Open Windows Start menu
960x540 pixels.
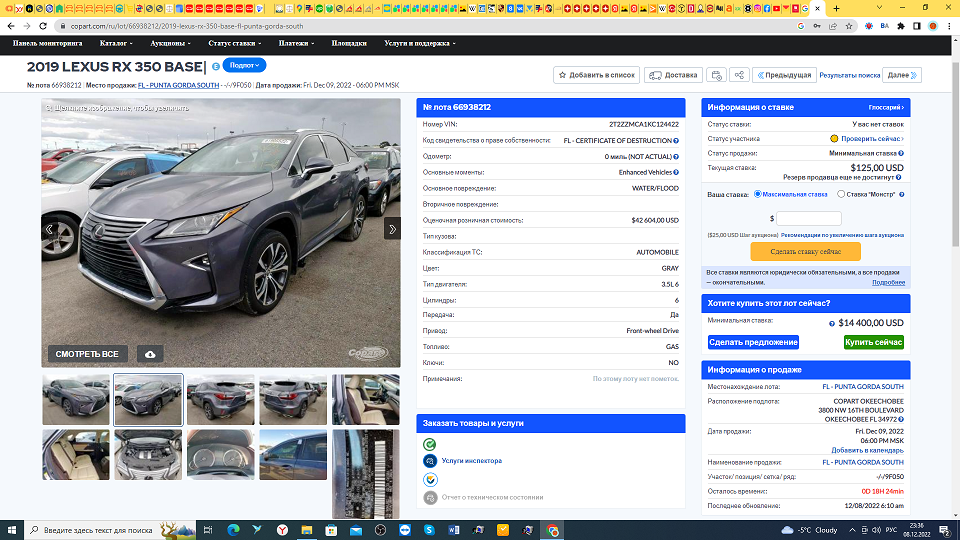[12, 530]
